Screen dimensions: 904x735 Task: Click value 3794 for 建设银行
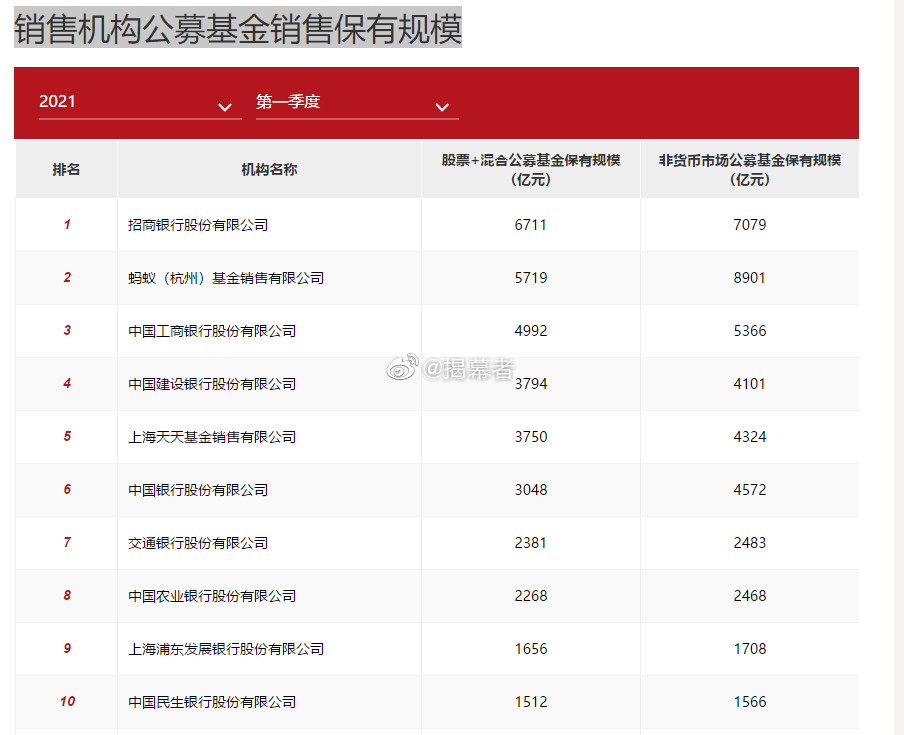pyautogui.click(x=530, y=384)
